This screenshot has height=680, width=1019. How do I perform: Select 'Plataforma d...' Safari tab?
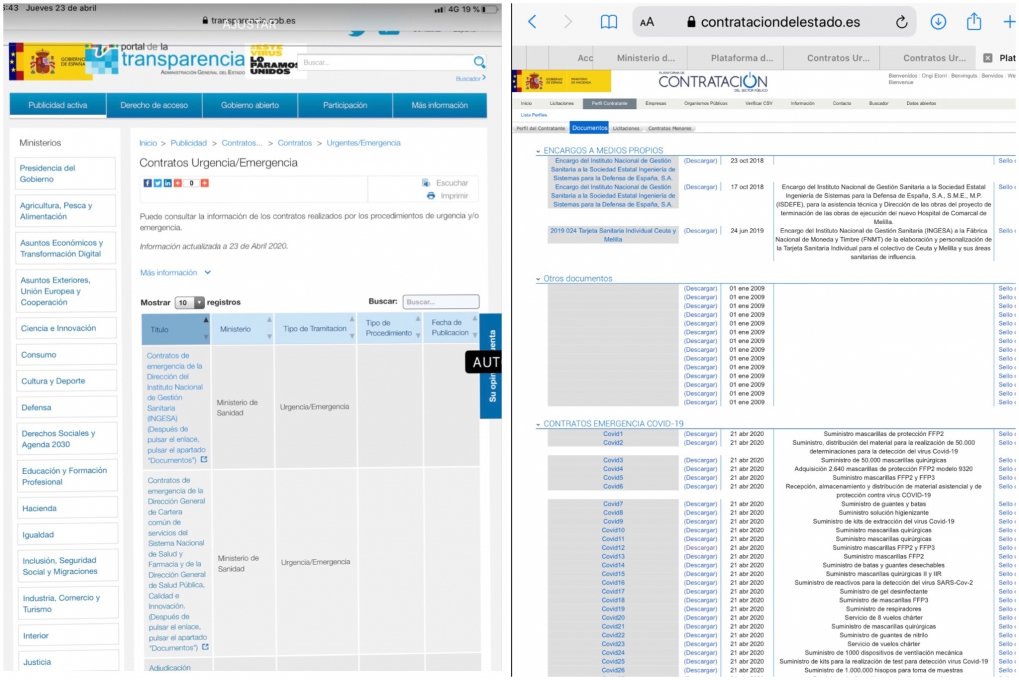pos(742,58)
